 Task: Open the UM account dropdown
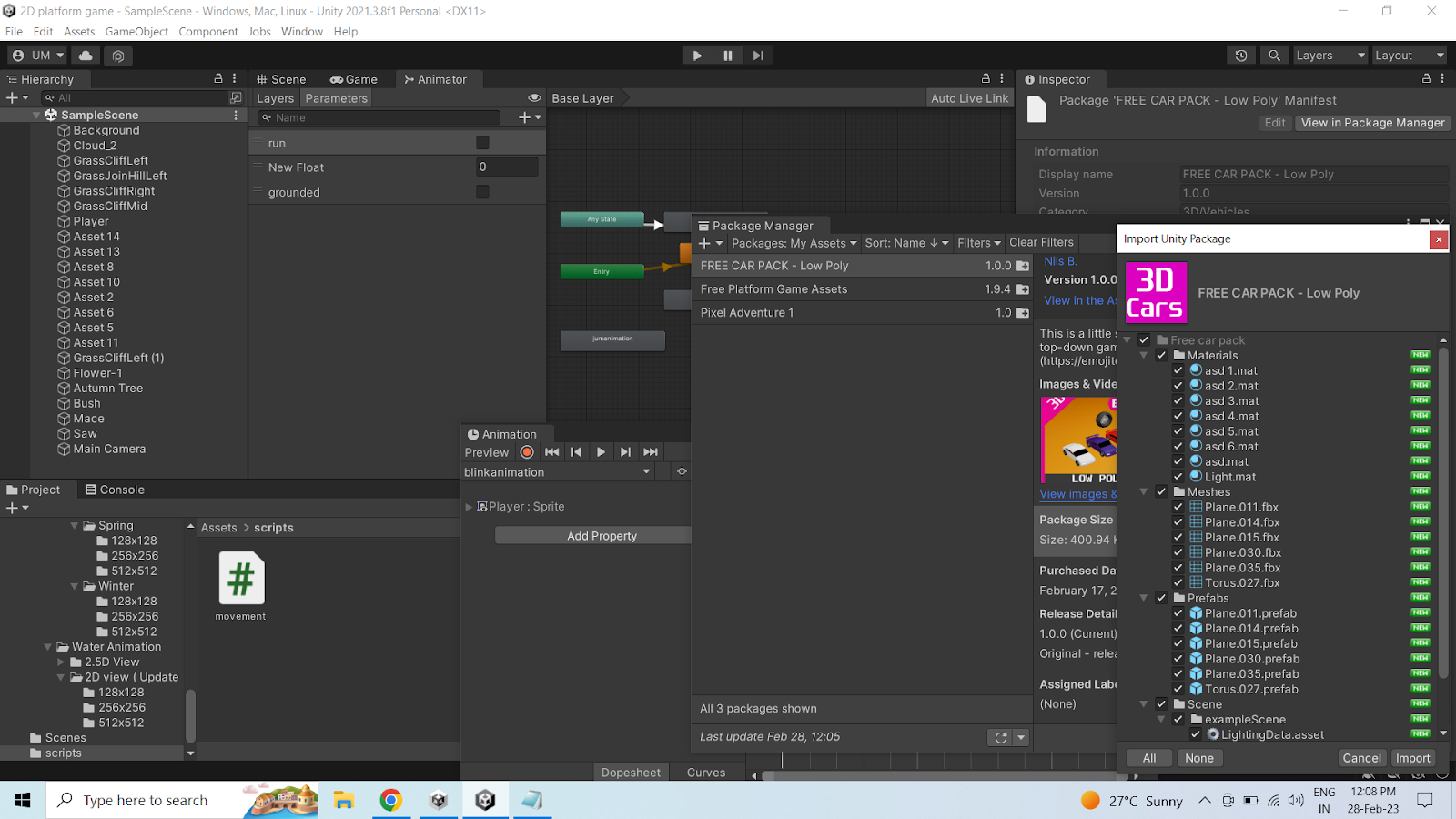[x=37, y=56]
